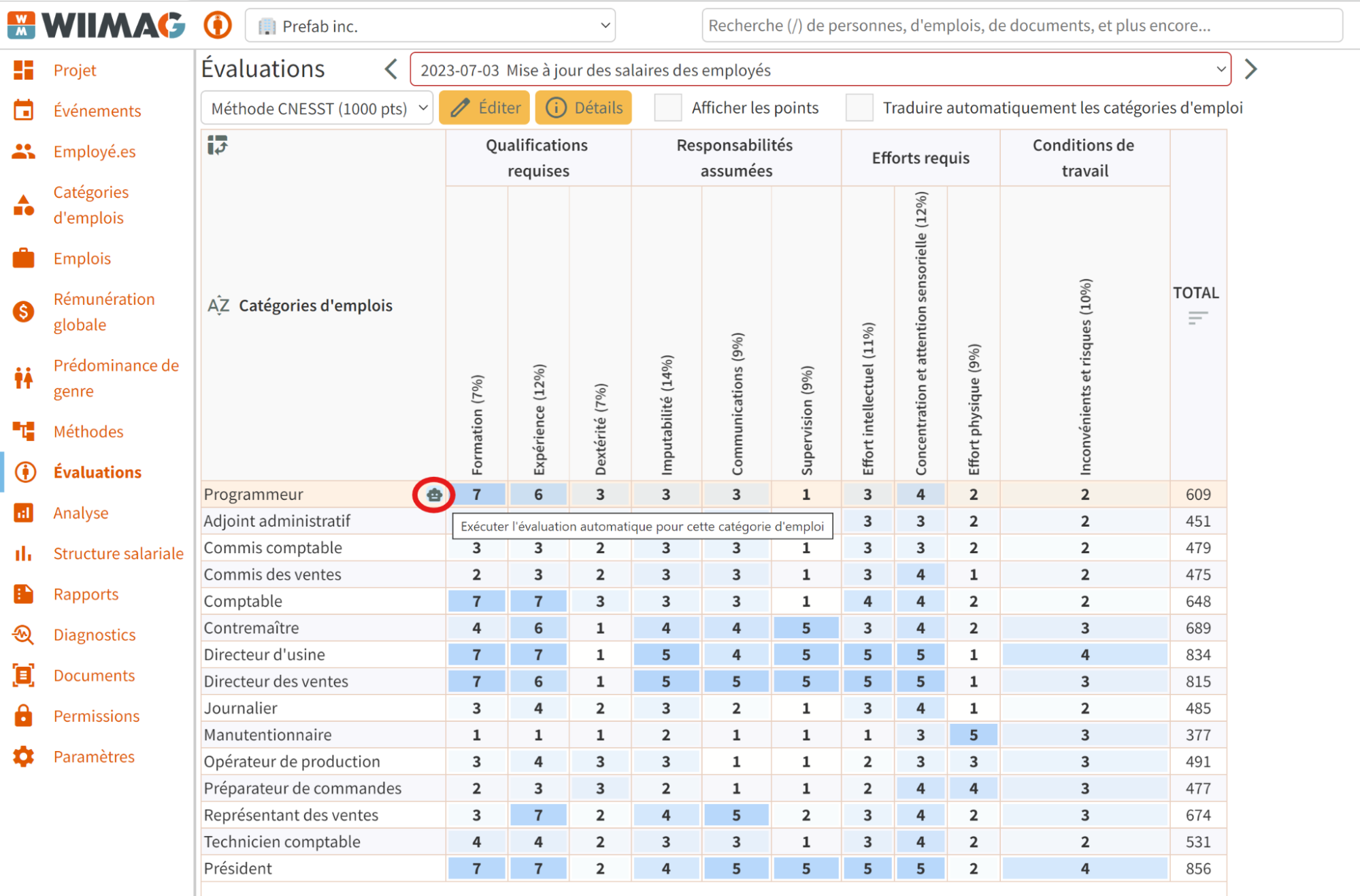Enable the Afficher les points checkbox
The height and width of the screenshot is (896, 1360).
click(668, 107)
